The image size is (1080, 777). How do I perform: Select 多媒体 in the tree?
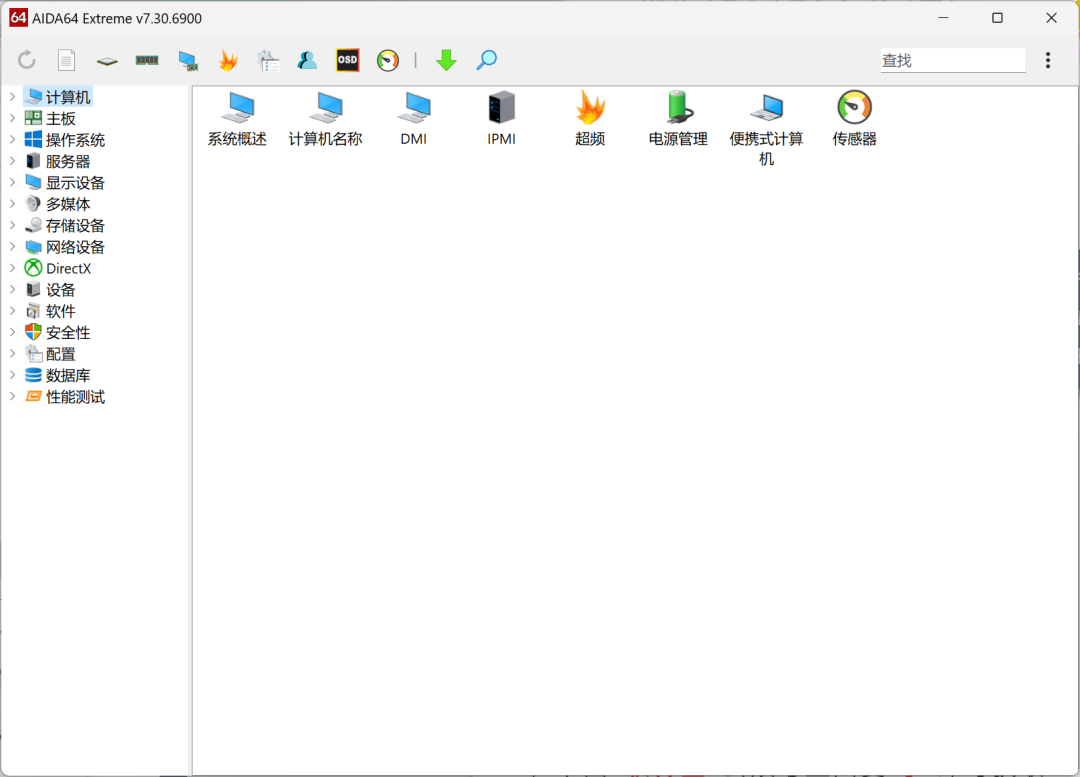58,204
